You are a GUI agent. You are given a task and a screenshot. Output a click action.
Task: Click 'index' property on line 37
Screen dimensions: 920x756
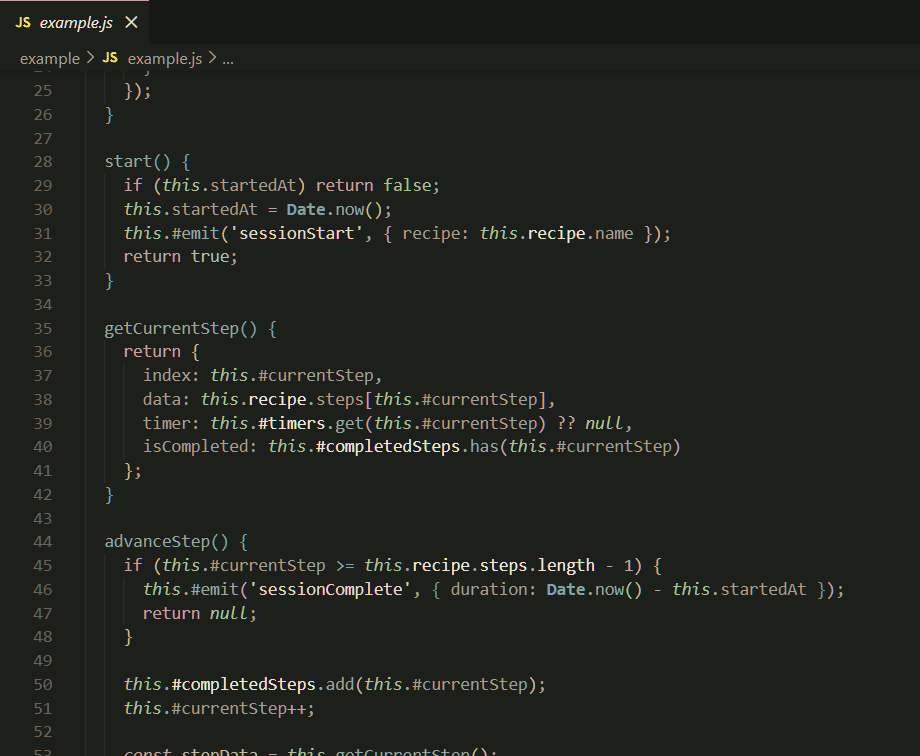click(x=167, y=376)
